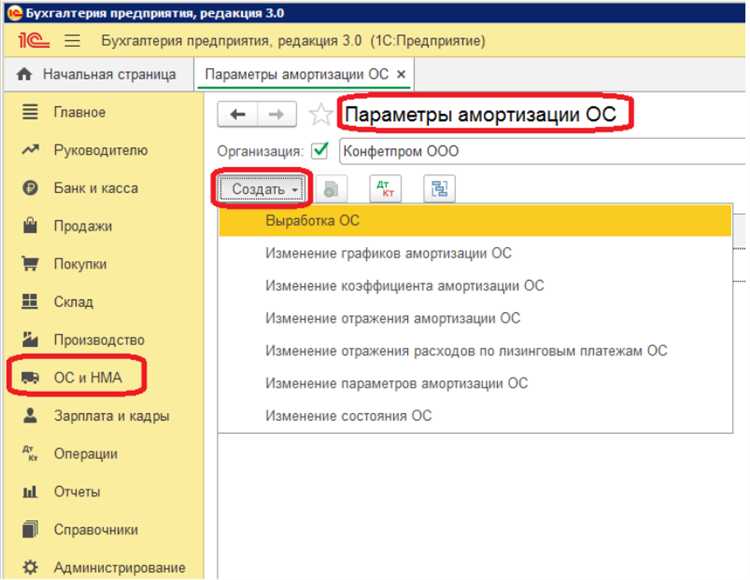
Task: Go forward with the right arrow button
Action: [x=276, y=114]
